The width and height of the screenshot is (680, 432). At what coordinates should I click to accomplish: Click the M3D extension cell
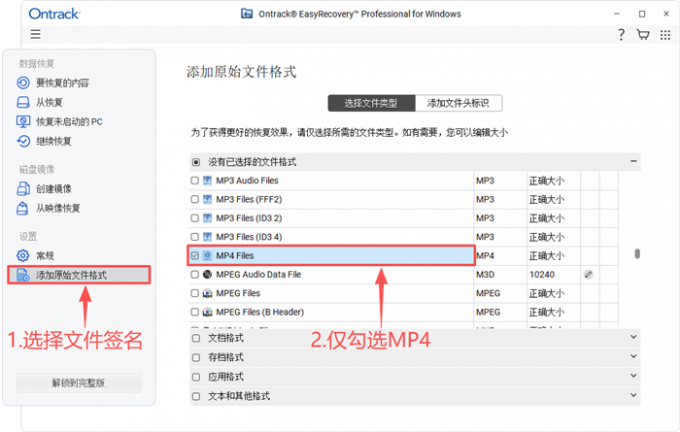485,274
